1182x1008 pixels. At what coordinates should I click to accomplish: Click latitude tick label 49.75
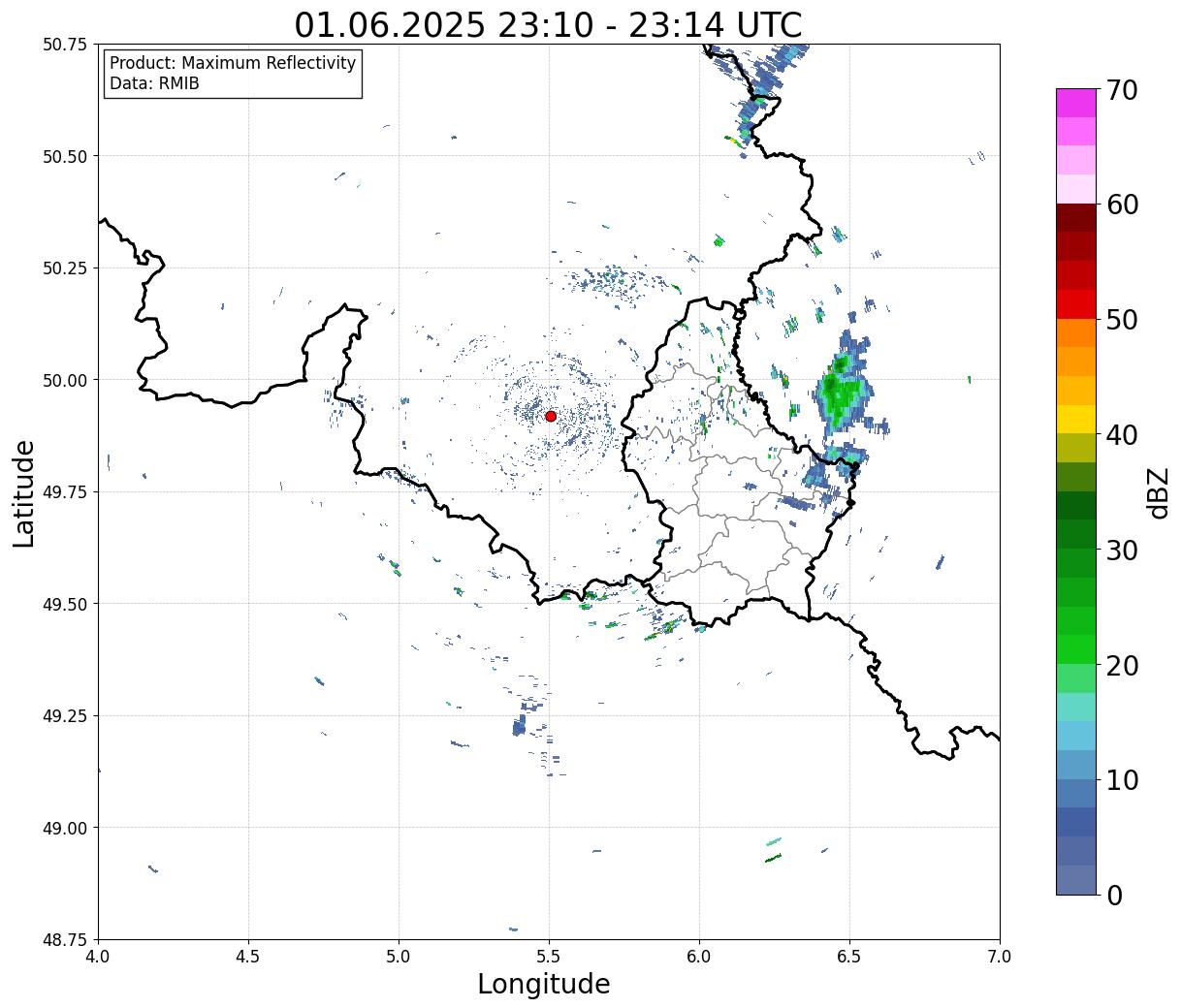point(65,492)
